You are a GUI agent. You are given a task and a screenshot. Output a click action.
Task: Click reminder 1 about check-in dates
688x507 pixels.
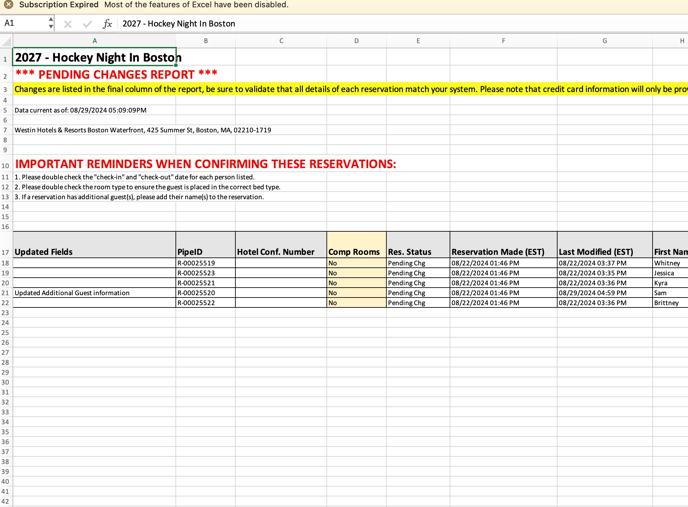94,177
